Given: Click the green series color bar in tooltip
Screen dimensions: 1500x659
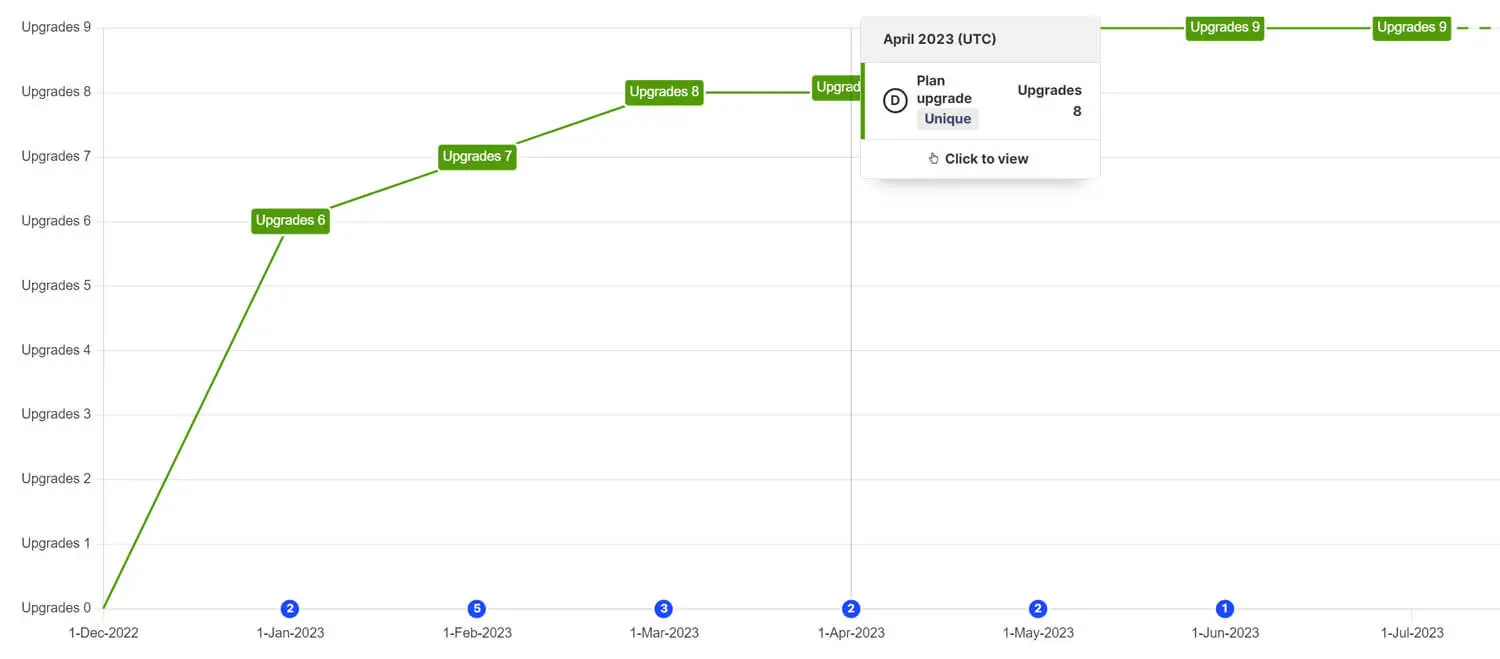Looking at the screenshot, I should [x=863, y=101].
